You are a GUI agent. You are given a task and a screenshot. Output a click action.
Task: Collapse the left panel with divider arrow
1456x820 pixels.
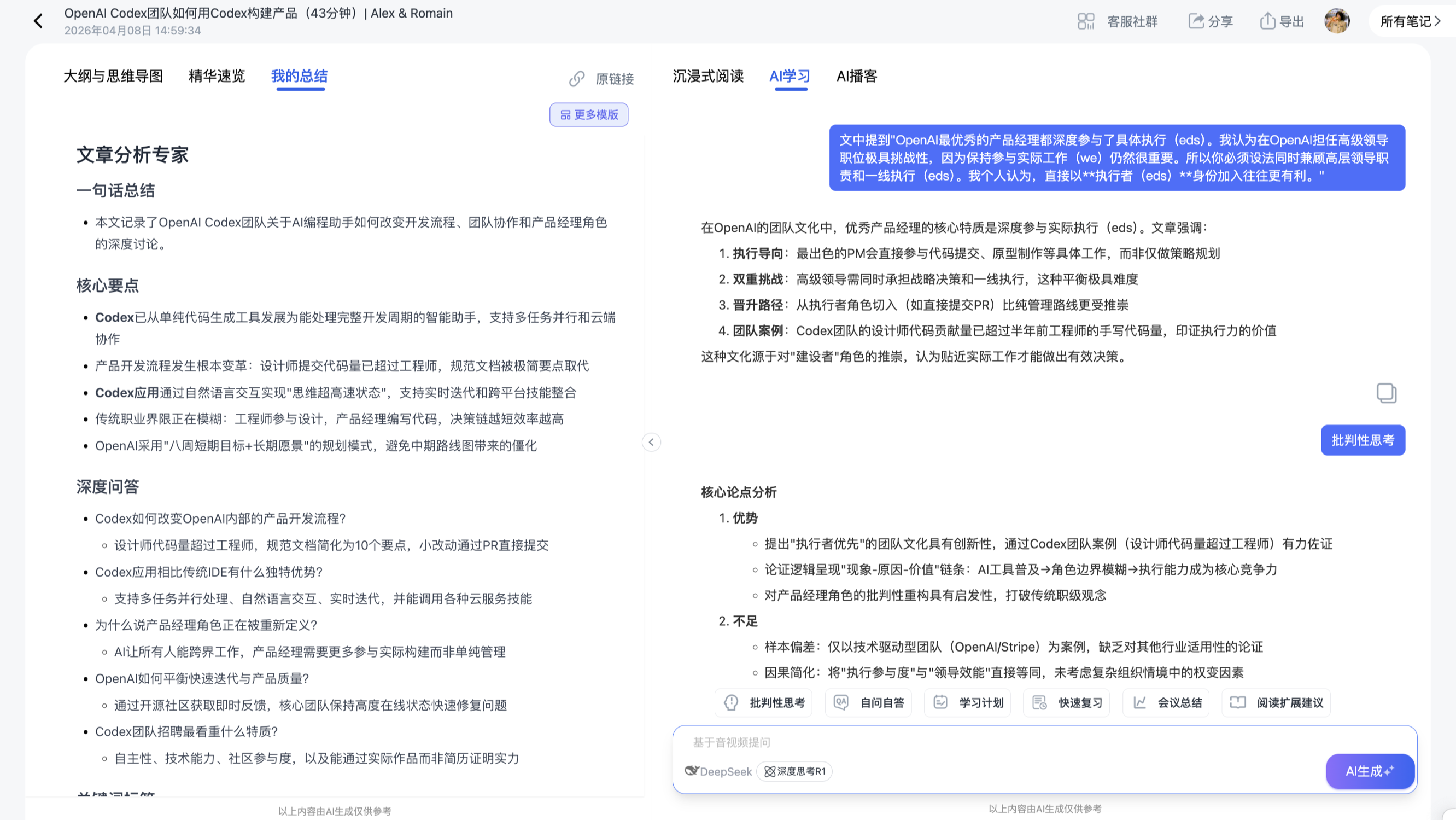pos(651,442)
